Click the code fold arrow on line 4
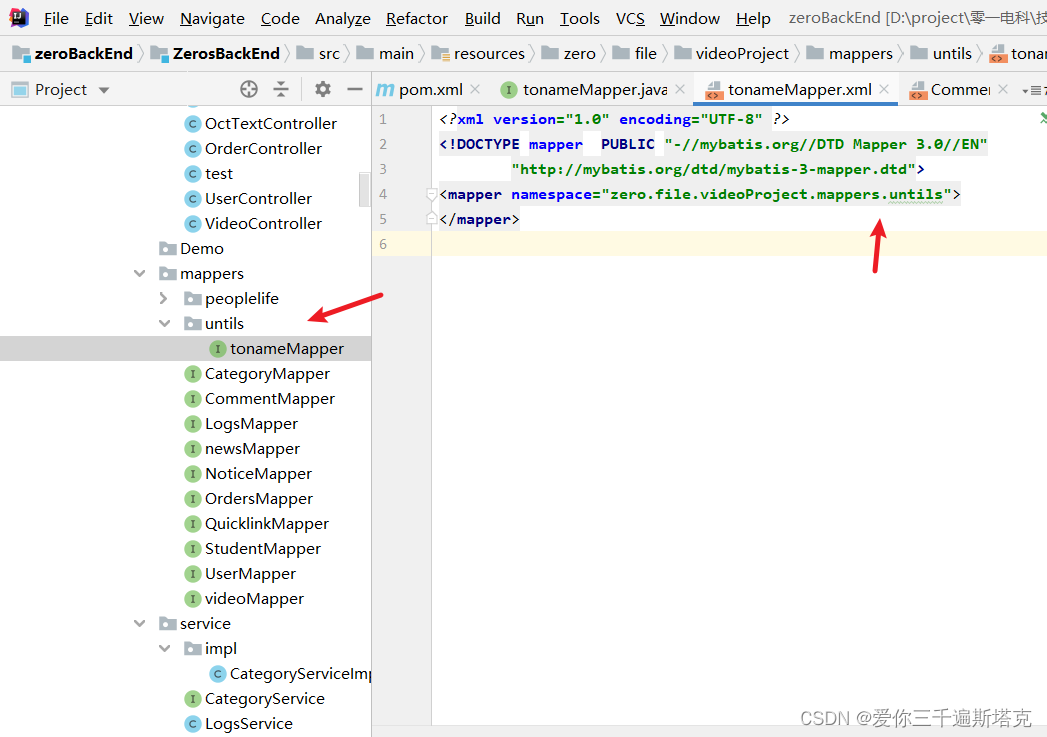 pyautogui.click(x=430, y=194)
